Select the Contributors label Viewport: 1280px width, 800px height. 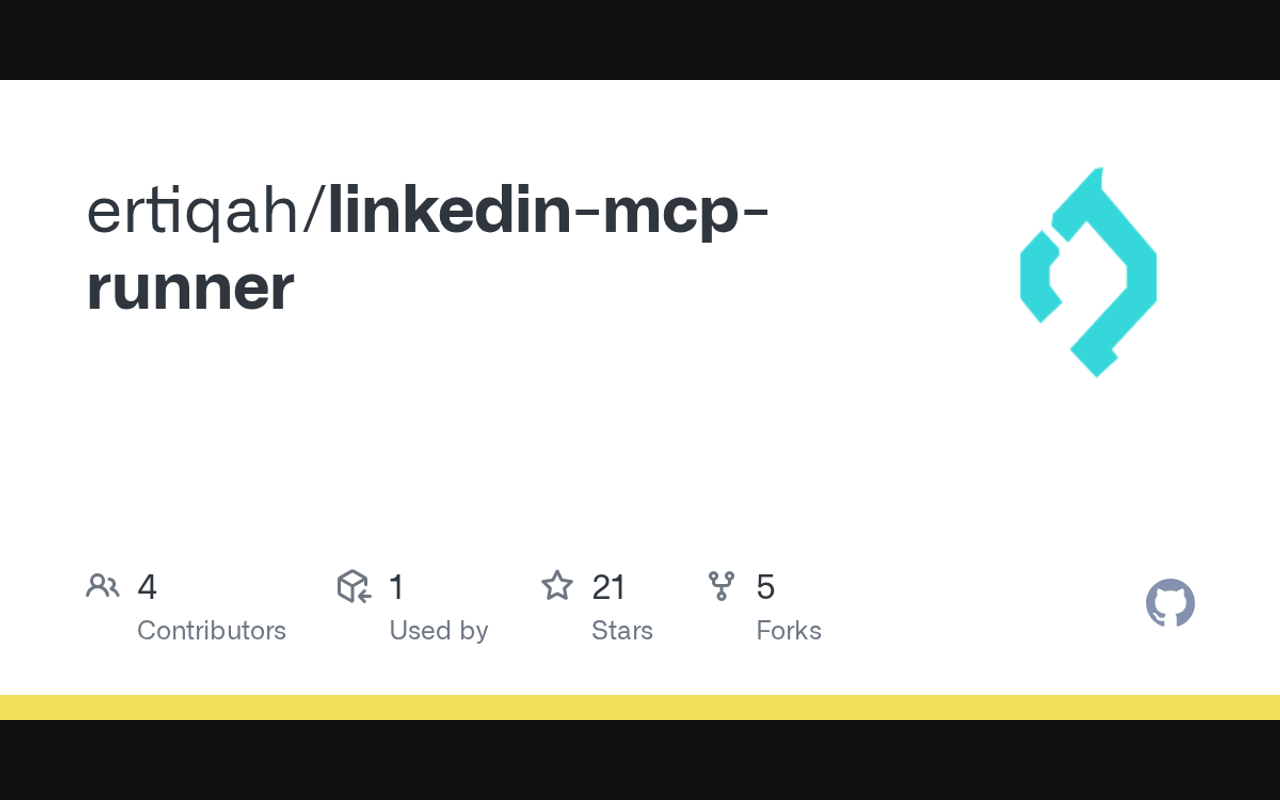[x=211, y=631]
